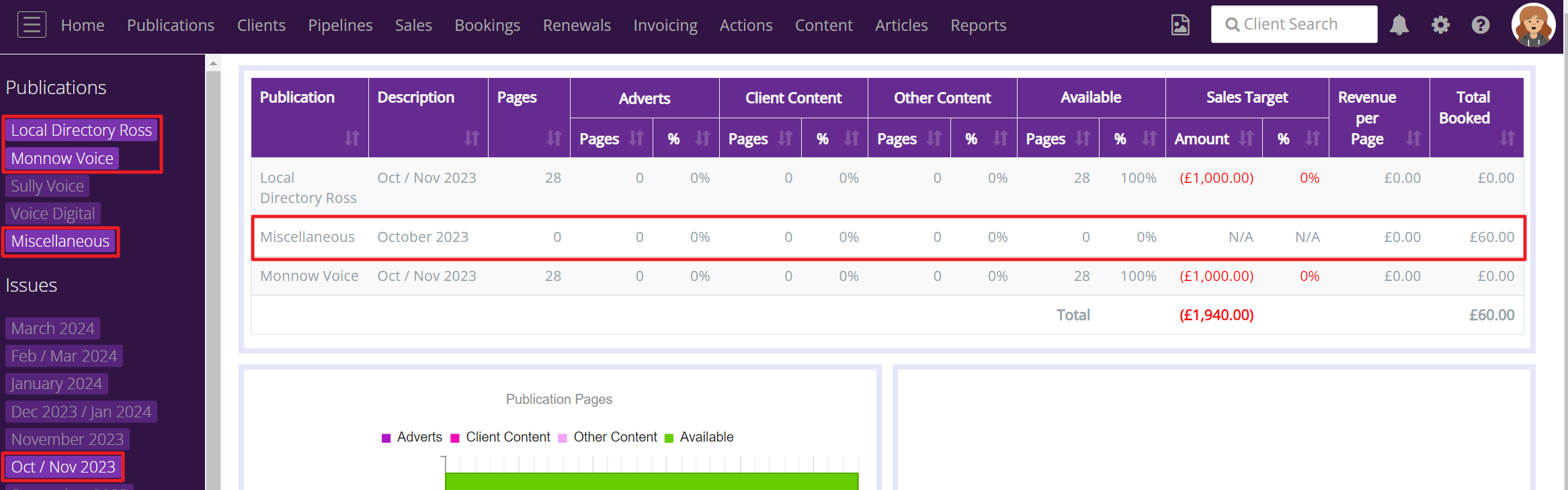Click the image file icon in the top bar

pos(1180,25)
